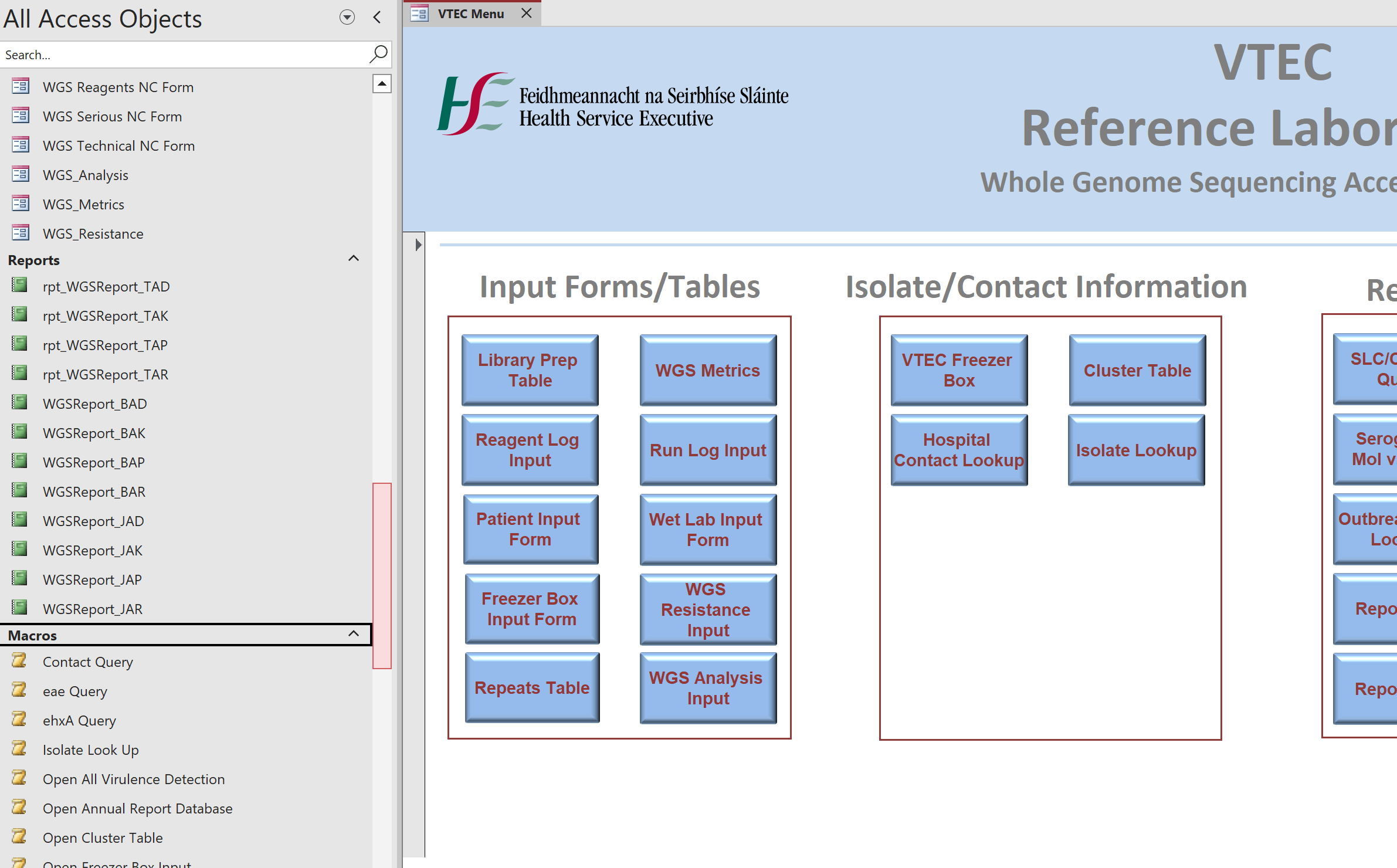This screenshot has height=868, width=1397.
Task: Click the navigation pane scrollbar thumb
Action: (x=382, y=575)
